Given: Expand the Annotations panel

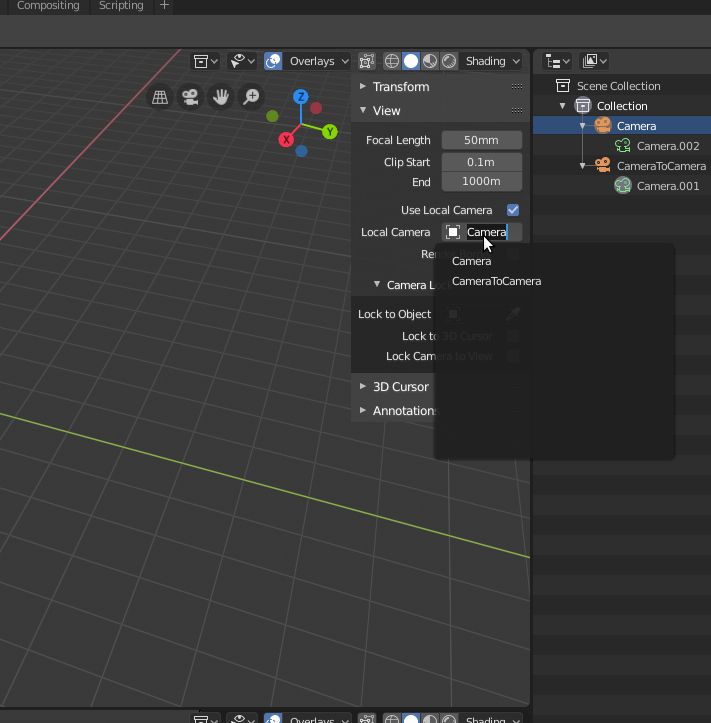Looking at the screenshot, I should point(363,410).
